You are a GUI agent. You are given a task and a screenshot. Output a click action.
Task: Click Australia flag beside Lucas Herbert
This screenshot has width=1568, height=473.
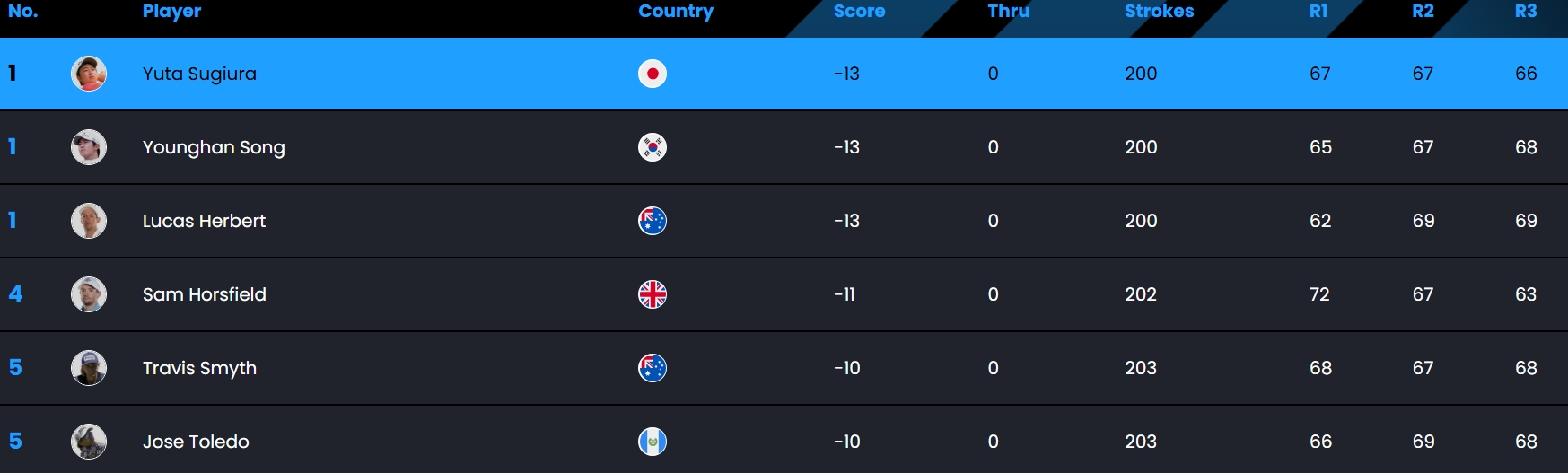653,221
